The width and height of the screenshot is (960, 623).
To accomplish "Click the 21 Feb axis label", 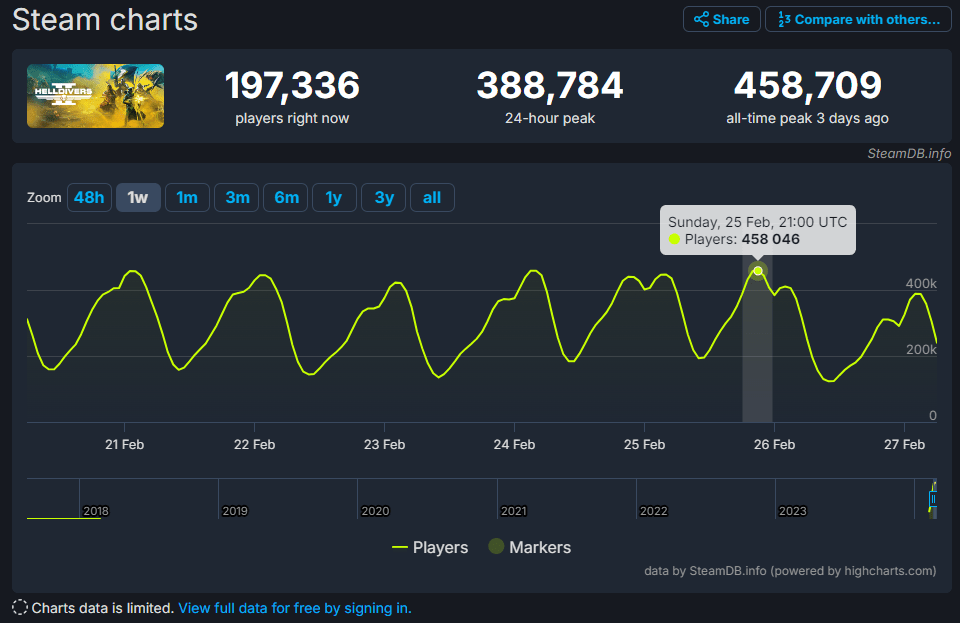I will (124, 444).
